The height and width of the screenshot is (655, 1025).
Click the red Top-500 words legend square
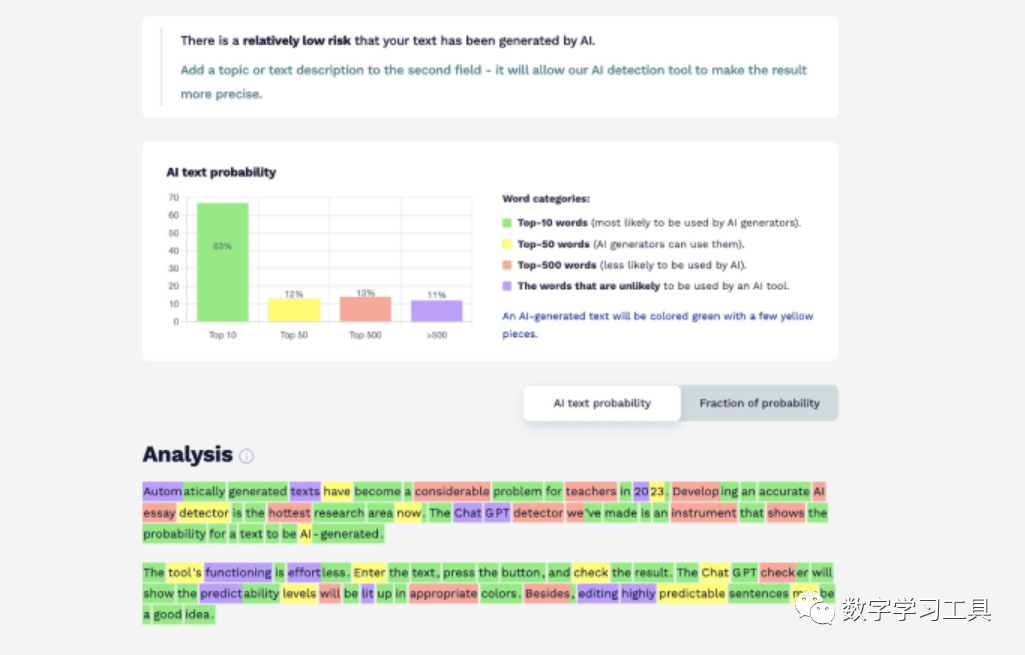(507, 265)
